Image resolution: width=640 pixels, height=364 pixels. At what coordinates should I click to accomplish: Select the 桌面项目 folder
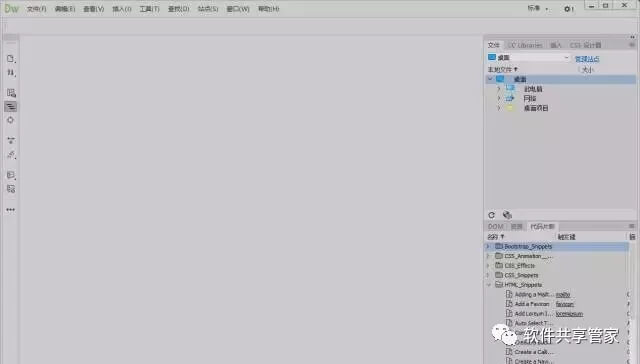[536, 108]
